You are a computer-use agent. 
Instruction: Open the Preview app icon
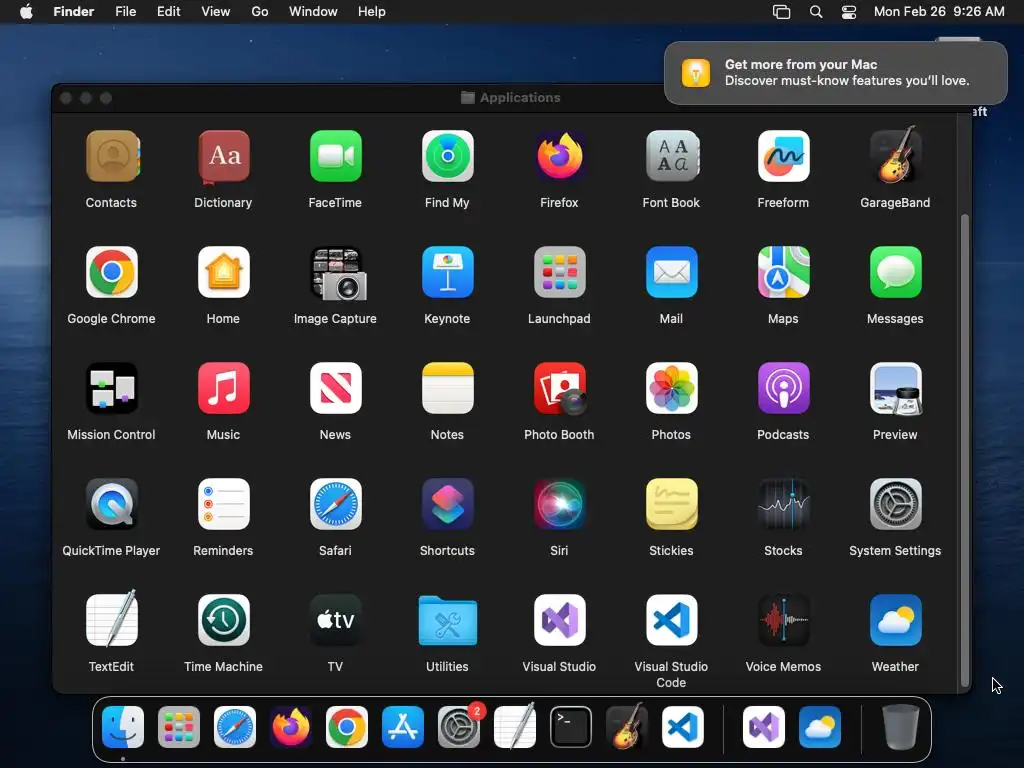(x=895, y=388)
